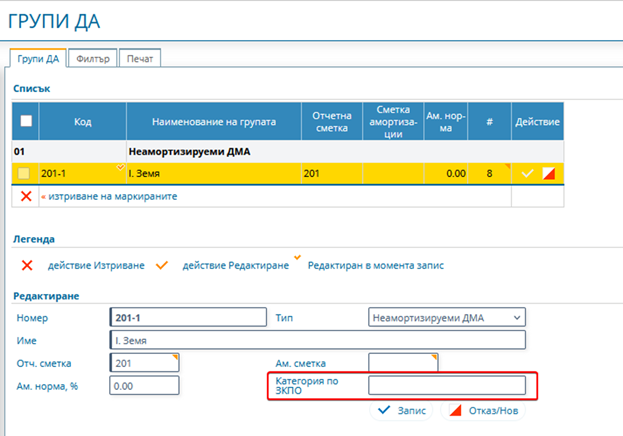Switch to the Печат tab

[x=140, y=59]
